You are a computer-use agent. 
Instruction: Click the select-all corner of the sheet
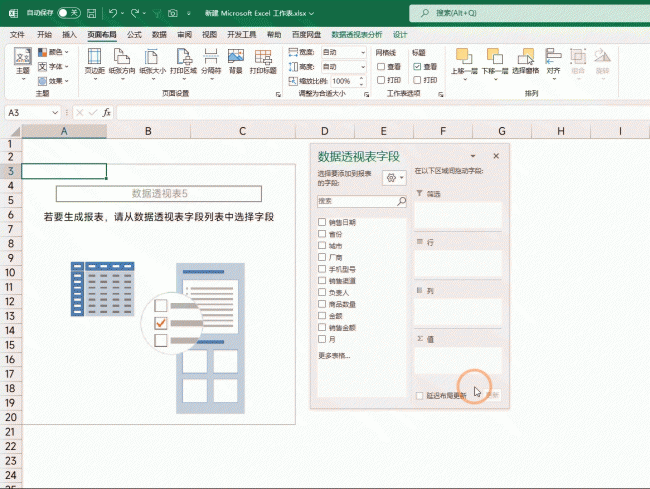tap(15, 132)
